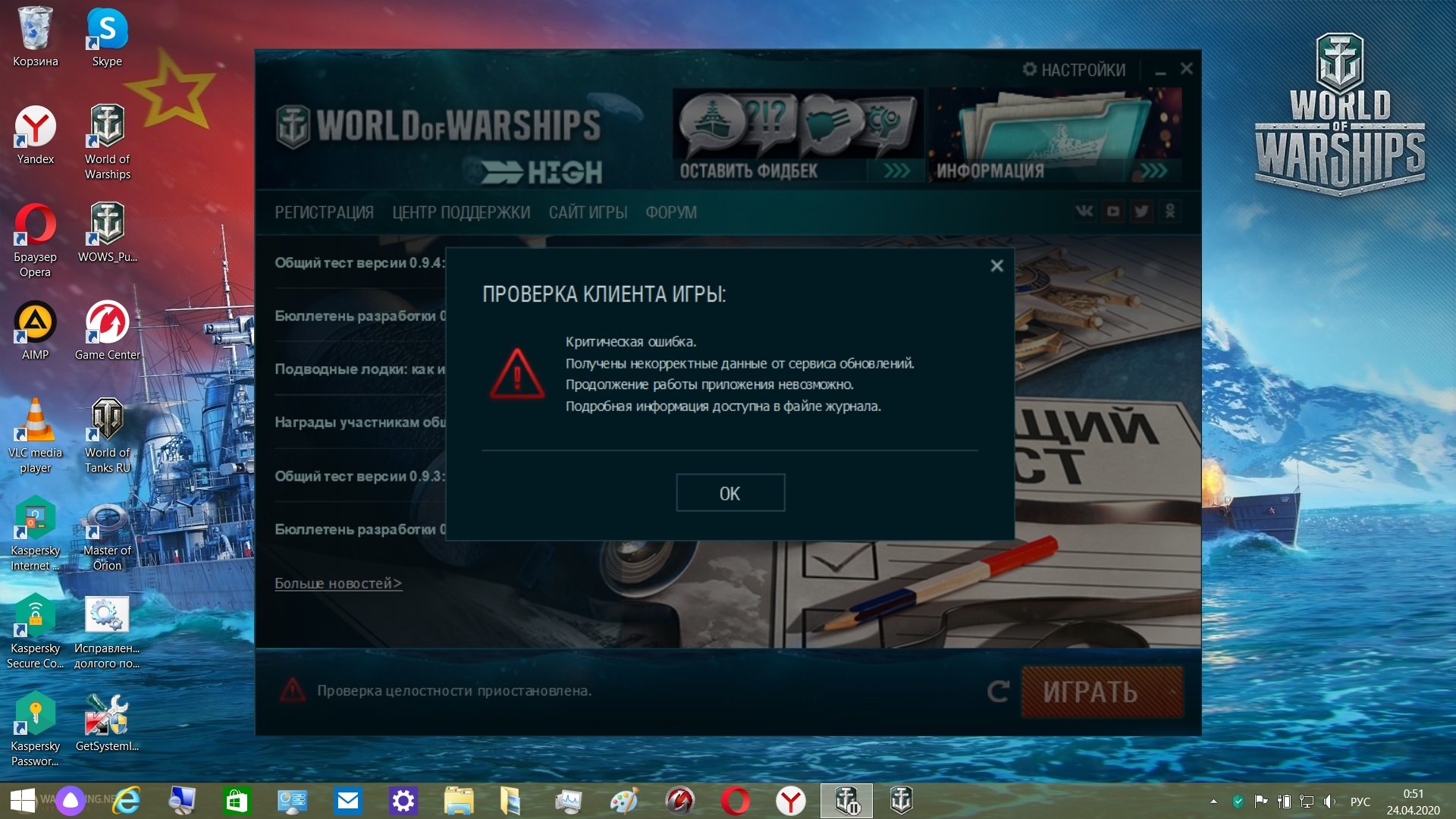The image size is (1456, 819).
Task: Select the Корзина recycle bin icon
Action: point(35,38)
